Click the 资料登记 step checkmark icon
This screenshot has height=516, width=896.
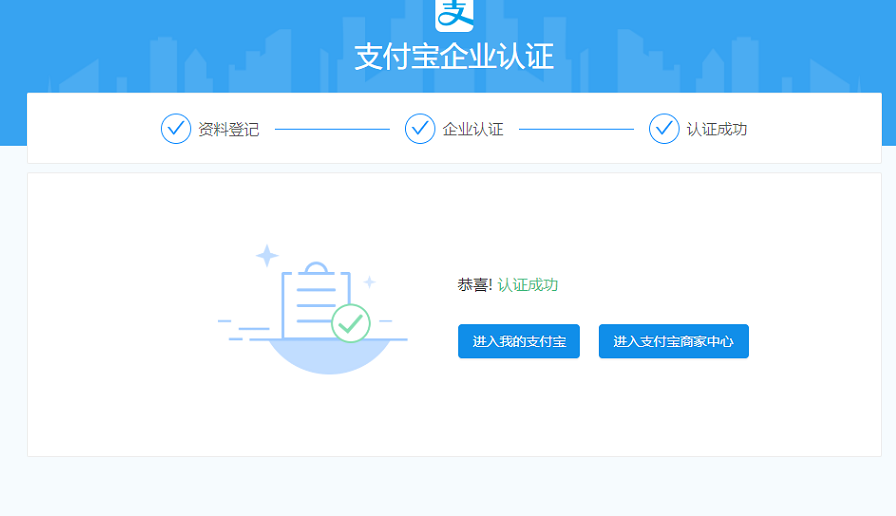pyautogui.click(x=176, y=129)
